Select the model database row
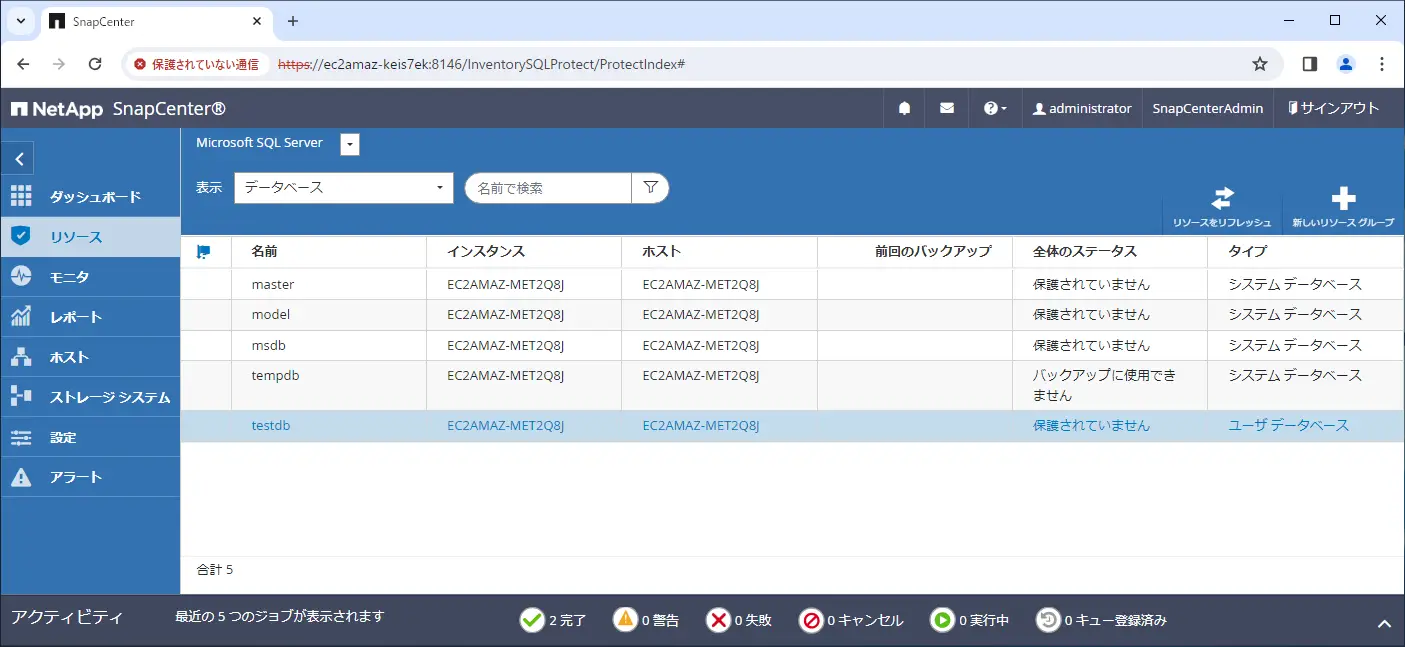 coord(792,315)
